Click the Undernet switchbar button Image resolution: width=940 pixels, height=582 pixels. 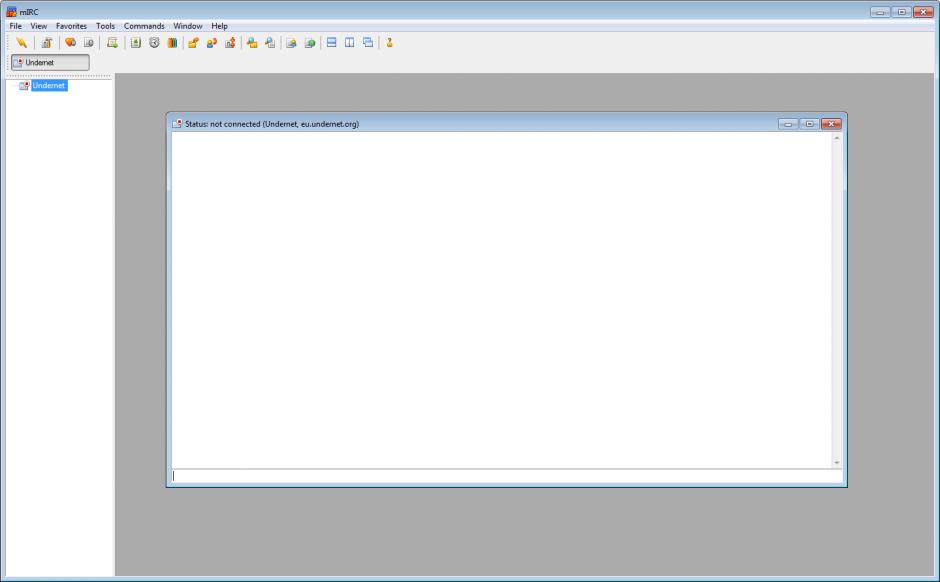50,62
